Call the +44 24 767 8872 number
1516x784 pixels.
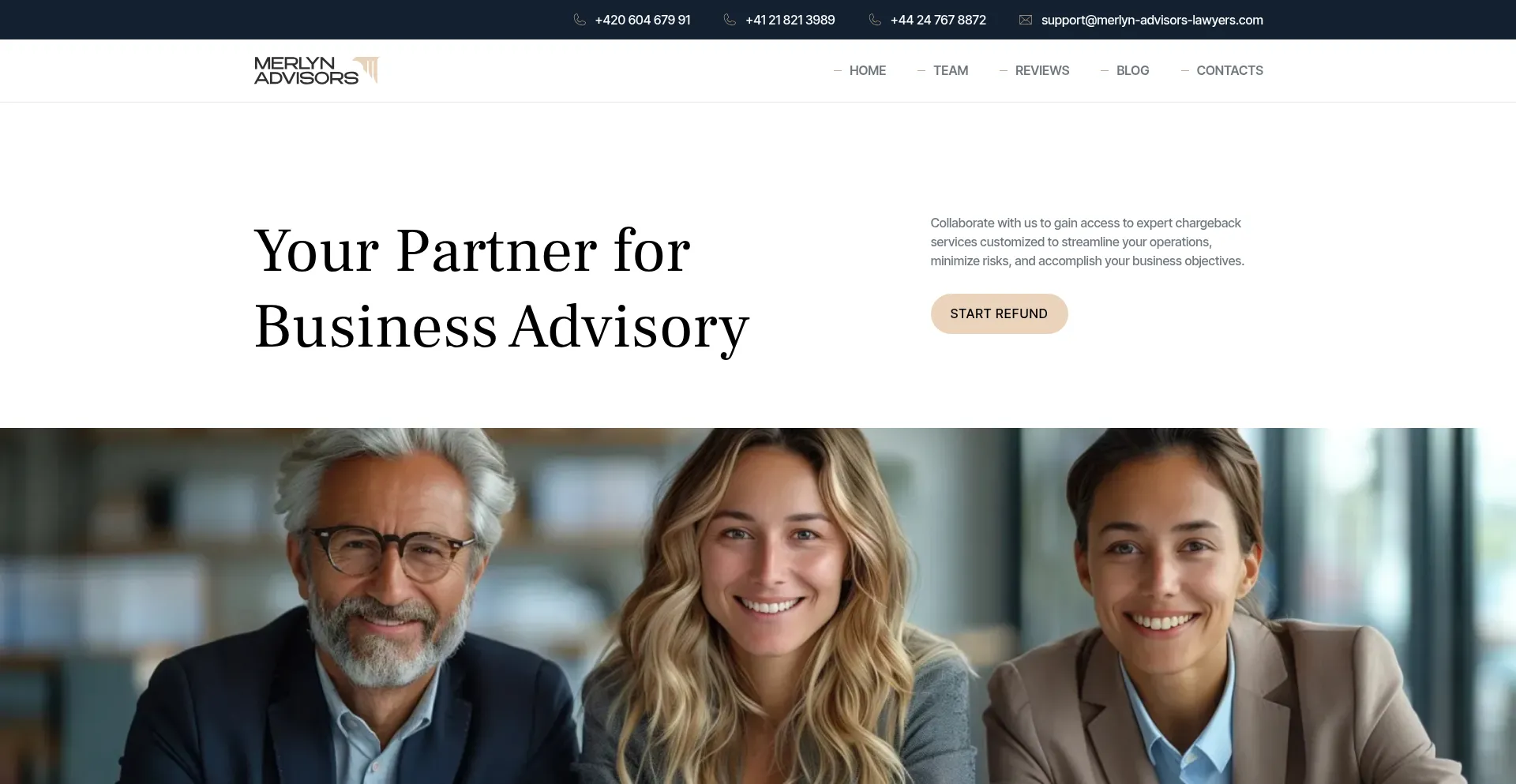pyautogui.click(x=938, y=20)
